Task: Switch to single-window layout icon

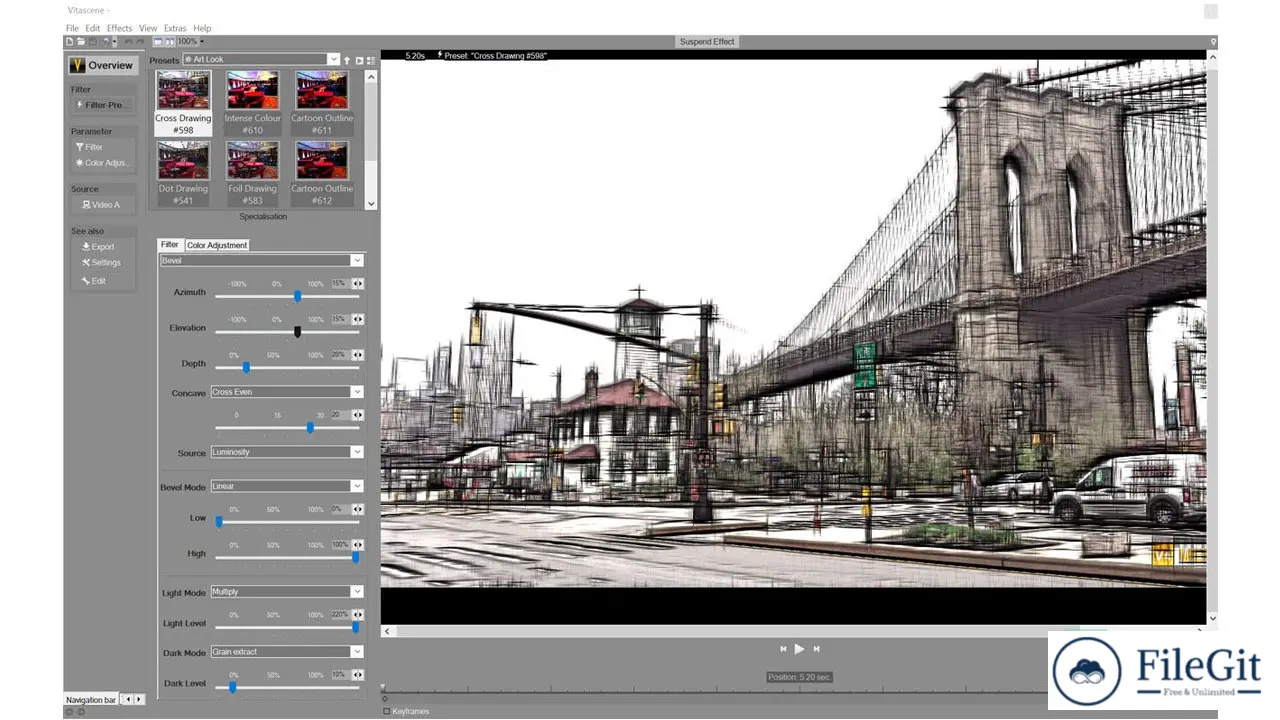Action: click(x=158, y=41)
